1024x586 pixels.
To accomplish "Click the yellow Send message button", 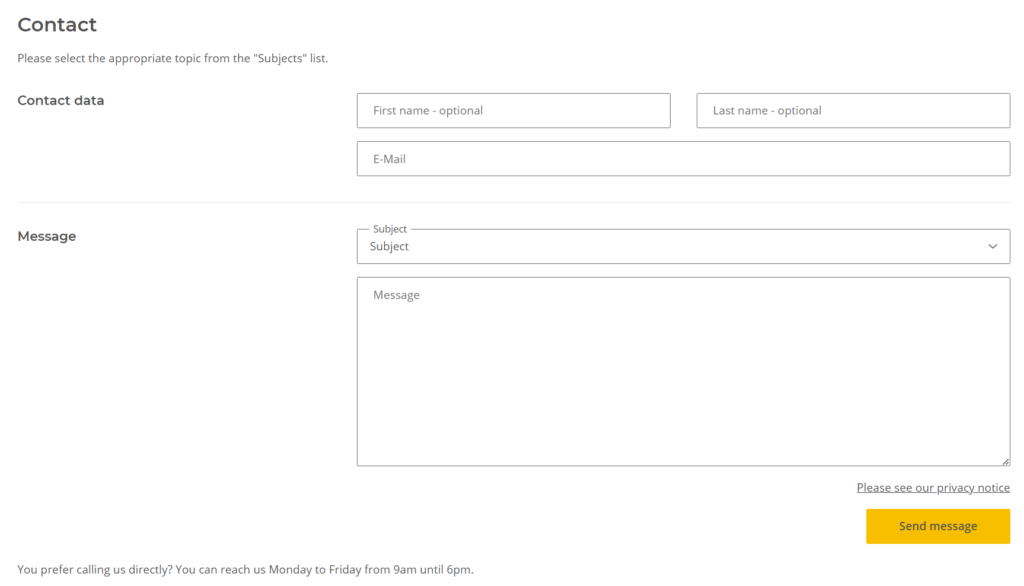I will [x=938, y=525].
